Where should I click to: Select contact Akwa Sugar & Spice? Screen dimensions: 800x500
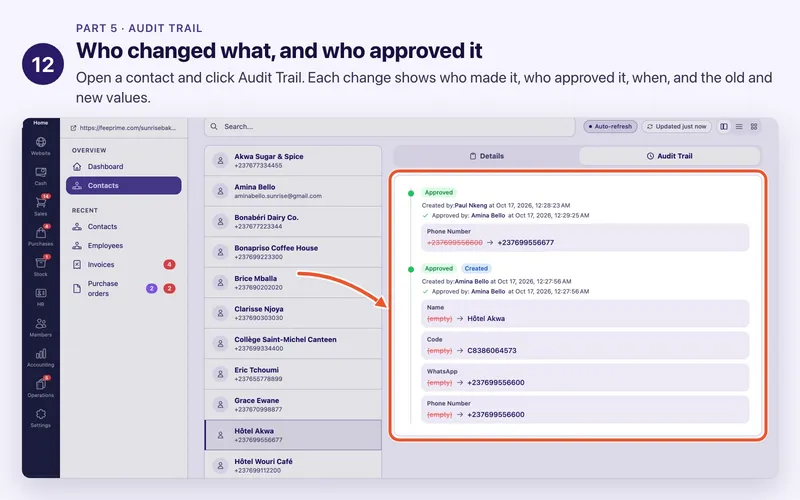[x=293, y=161]
